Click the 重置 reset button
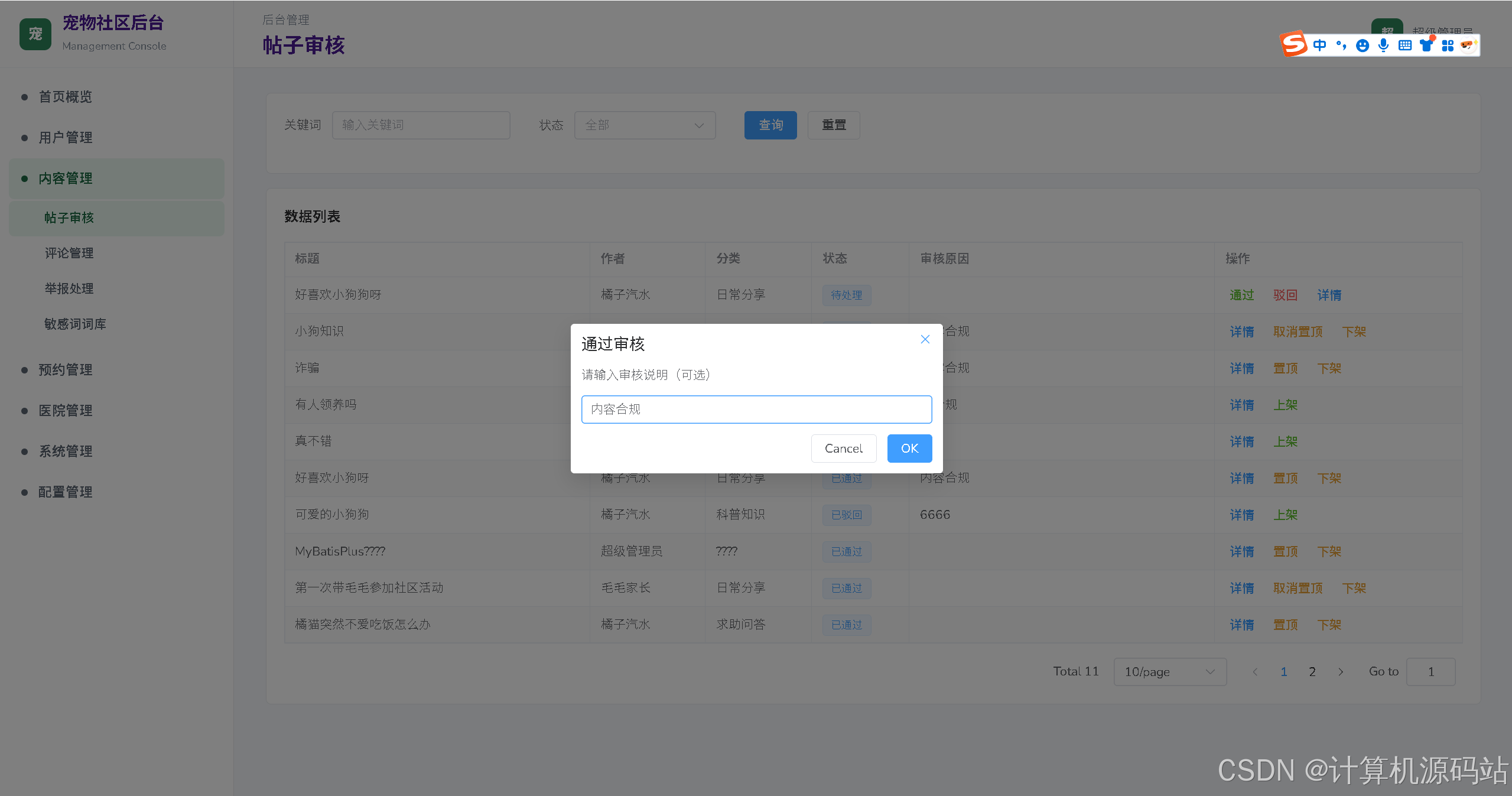Screen dimensions: 1512x796 point(834,125)
